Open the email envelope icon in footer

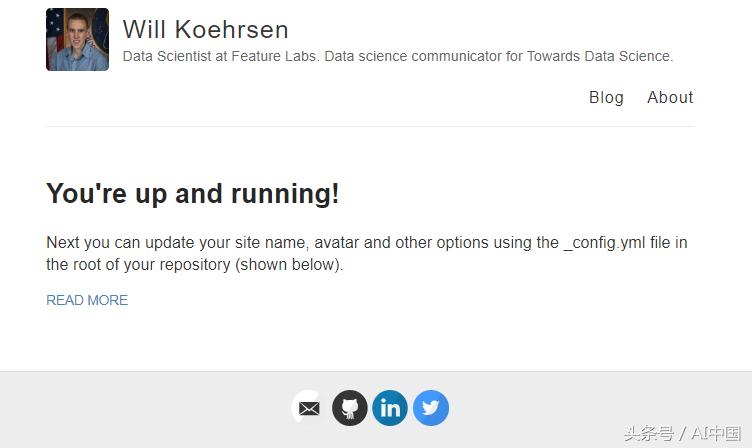(x=309, y=408)
